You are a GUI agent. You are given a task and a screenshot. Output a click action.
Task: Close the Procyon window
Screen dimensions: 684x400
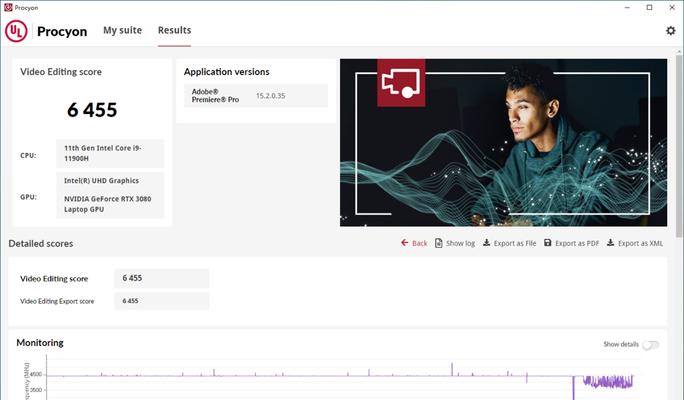tap(672, 7)
